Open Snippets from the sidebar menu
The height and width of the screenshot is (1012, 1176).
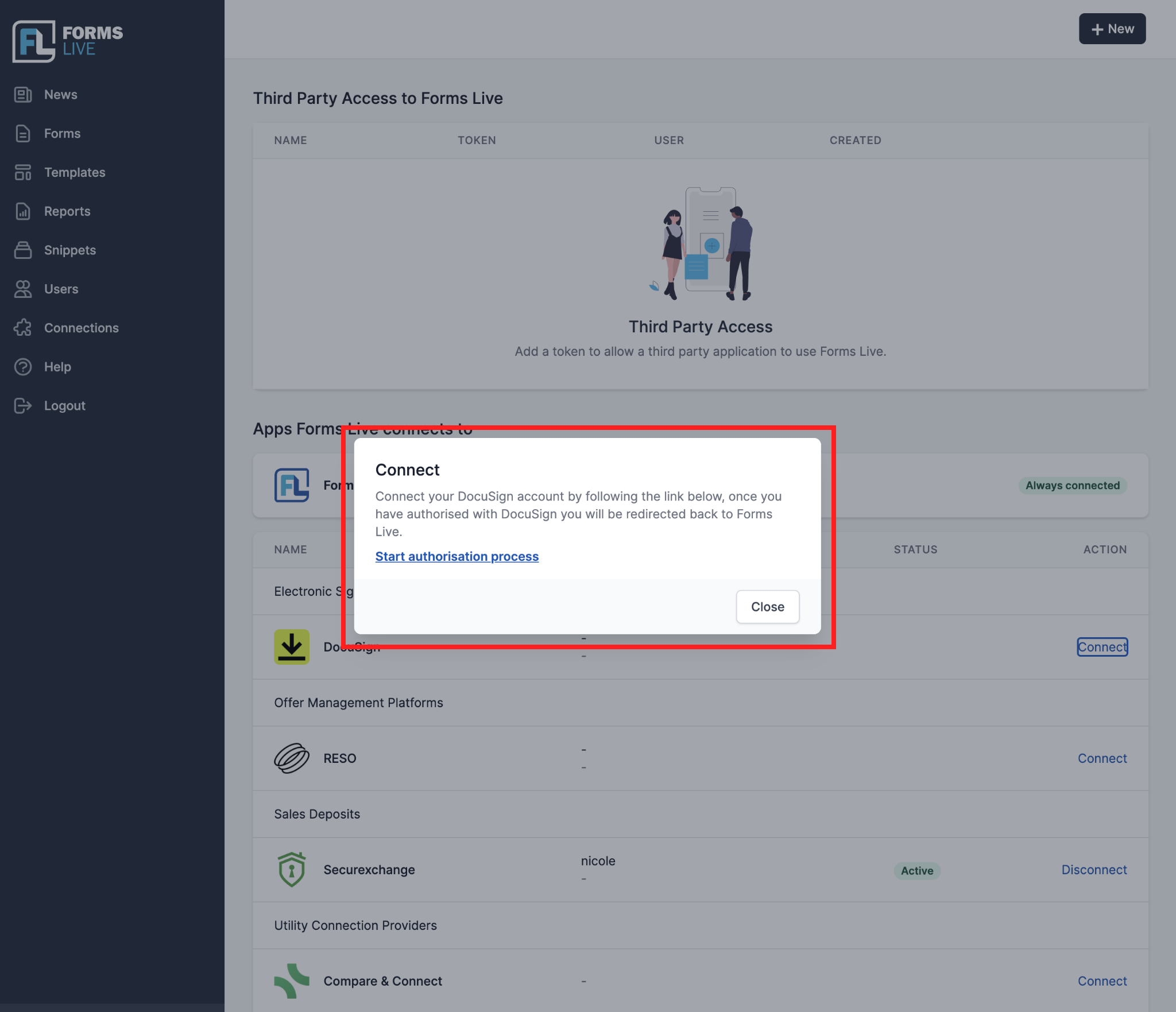coord(70,250)
